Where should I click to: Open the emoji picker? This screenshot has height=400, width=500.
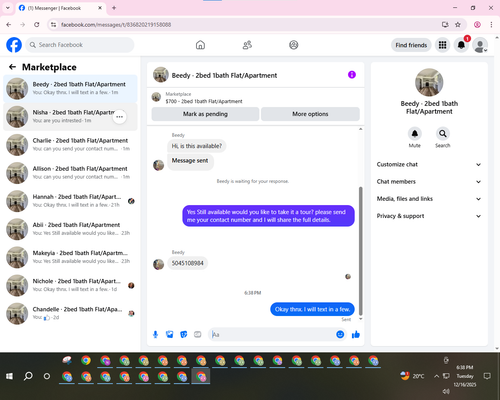[x=340, y=334]
